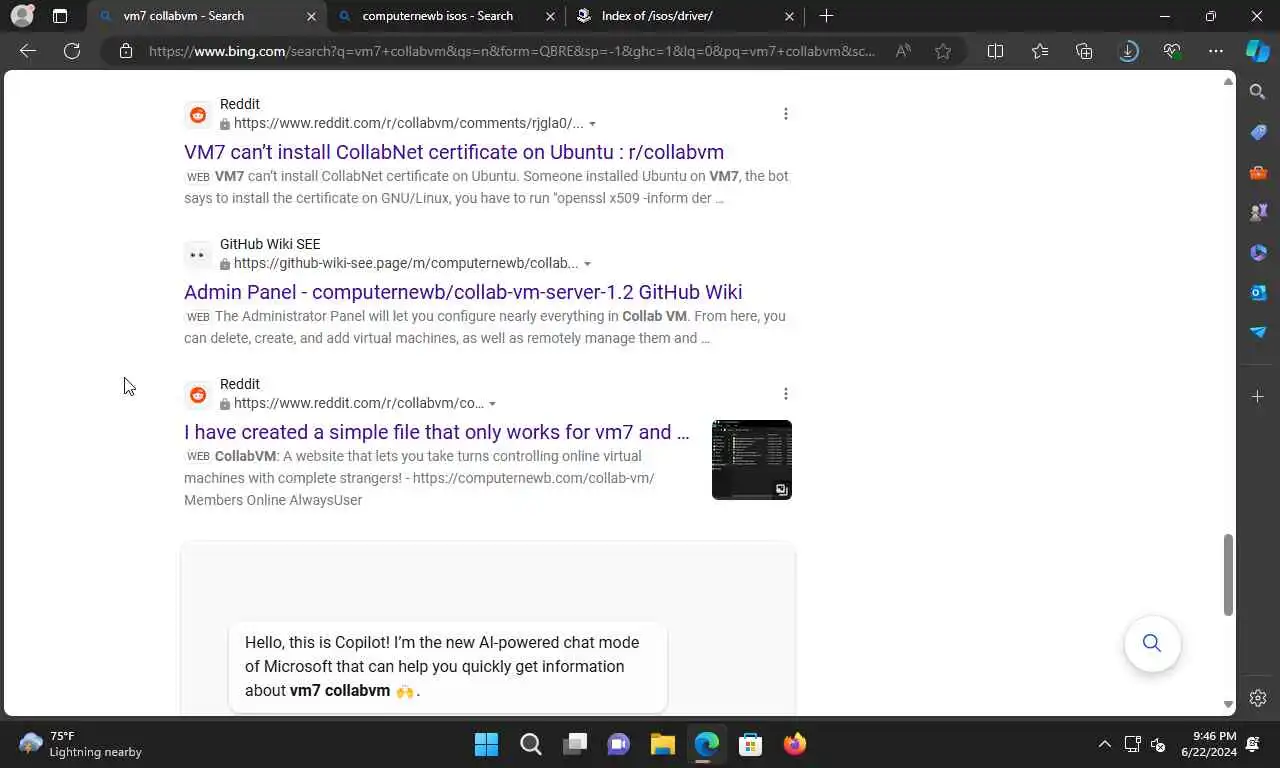Add a sidebar app with plus
This screenshot has width=1280, height=768.
pos(1258,397)
